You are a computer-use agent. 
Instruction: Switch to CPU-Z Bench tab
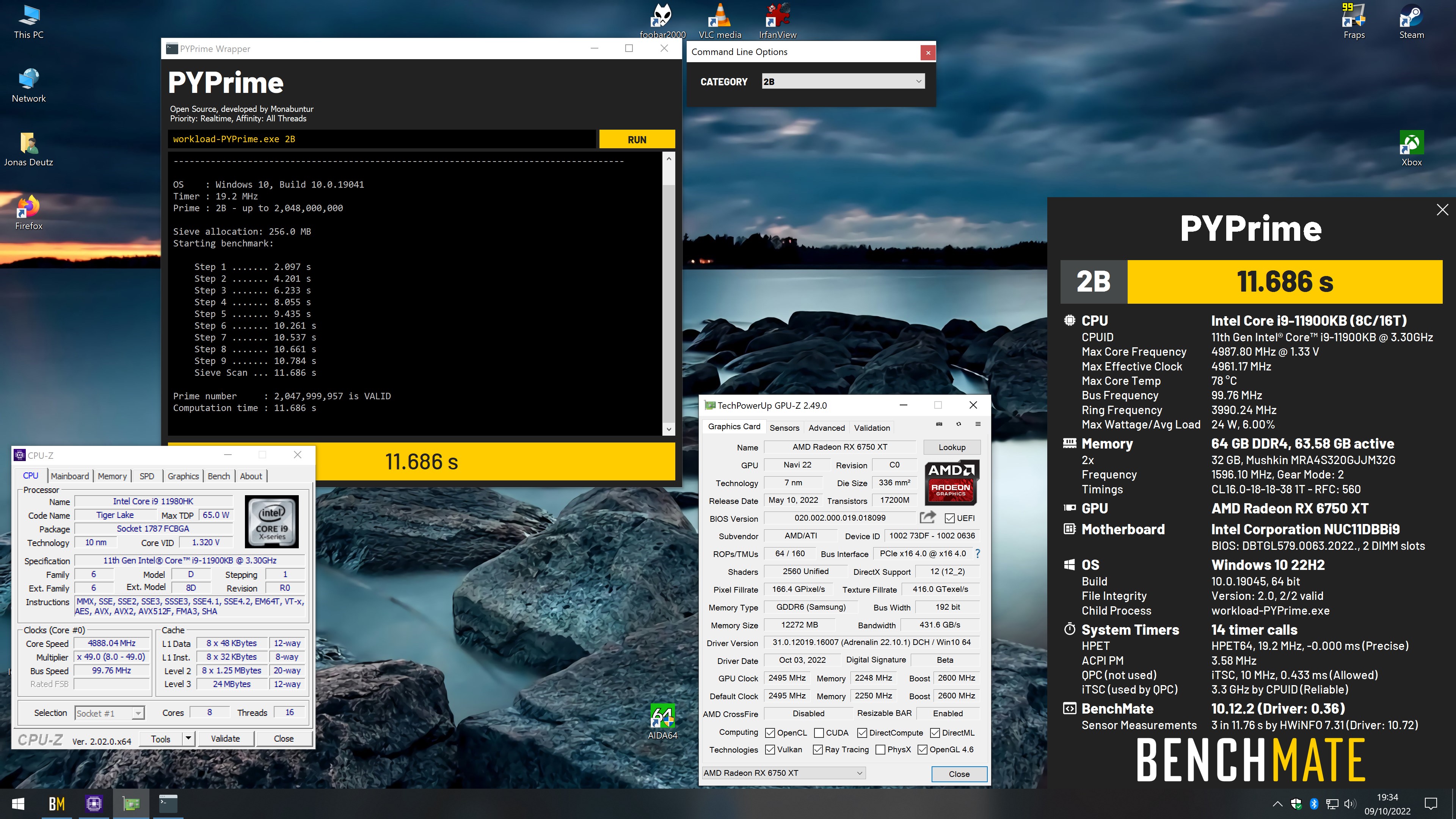coord(219,476)
